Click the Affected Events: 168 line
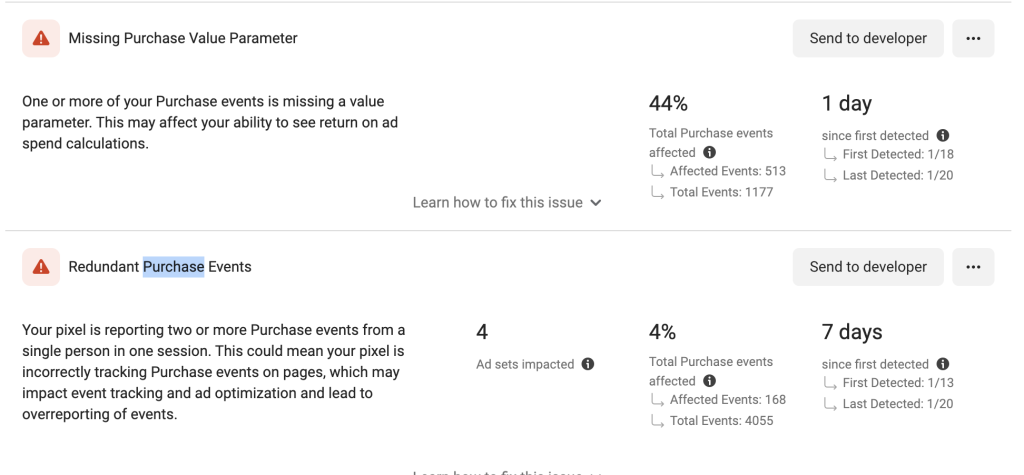1024x475 pixels. coord(727,400)
